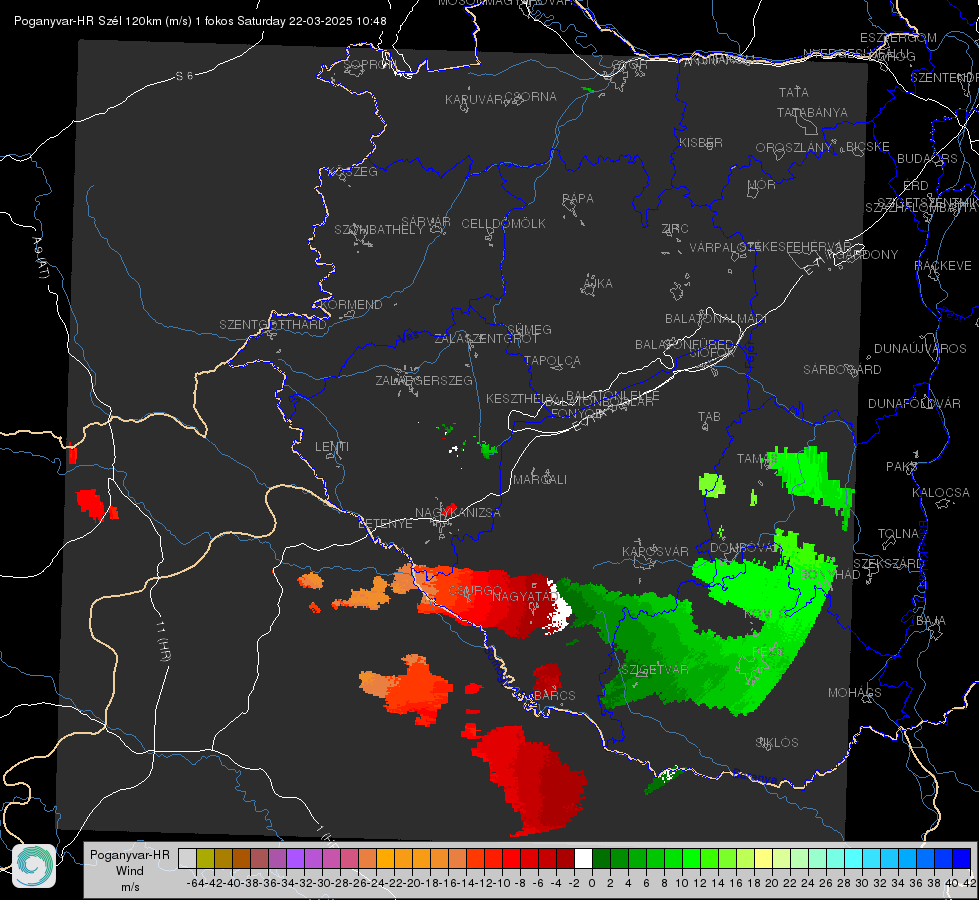Select the KAPUVÁR label
The image size is (979, 900).
475,100
